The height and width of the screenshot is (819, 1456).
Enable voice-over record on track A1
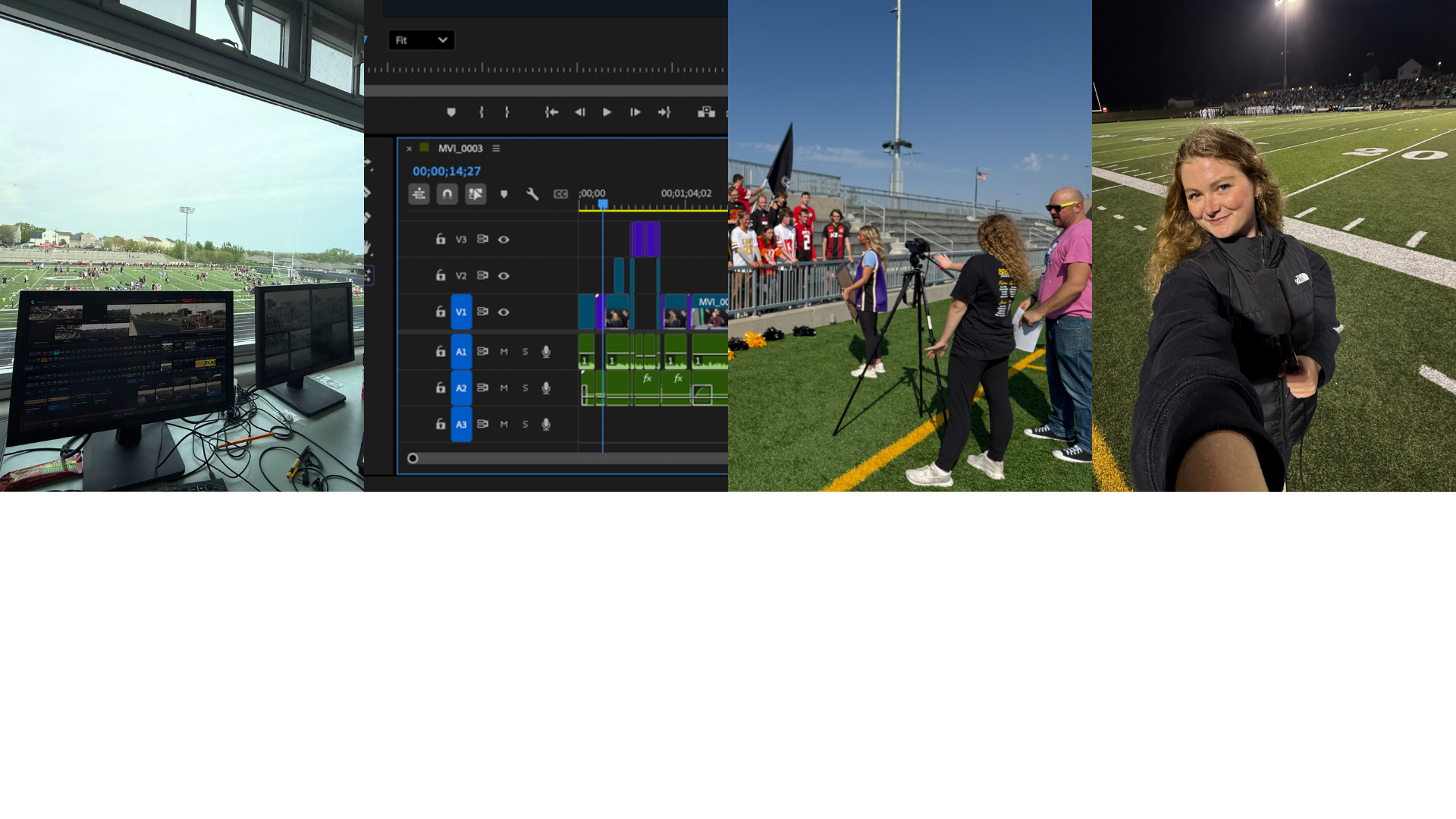point(546,351)
